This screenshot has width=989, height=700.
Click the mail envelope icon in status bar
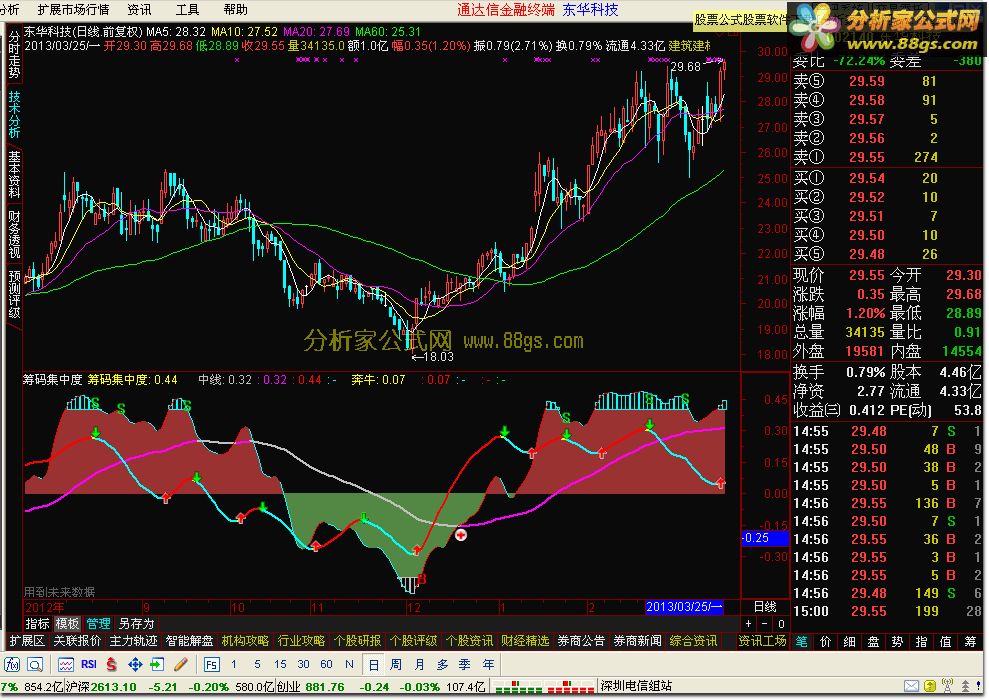tap(911, 686)
